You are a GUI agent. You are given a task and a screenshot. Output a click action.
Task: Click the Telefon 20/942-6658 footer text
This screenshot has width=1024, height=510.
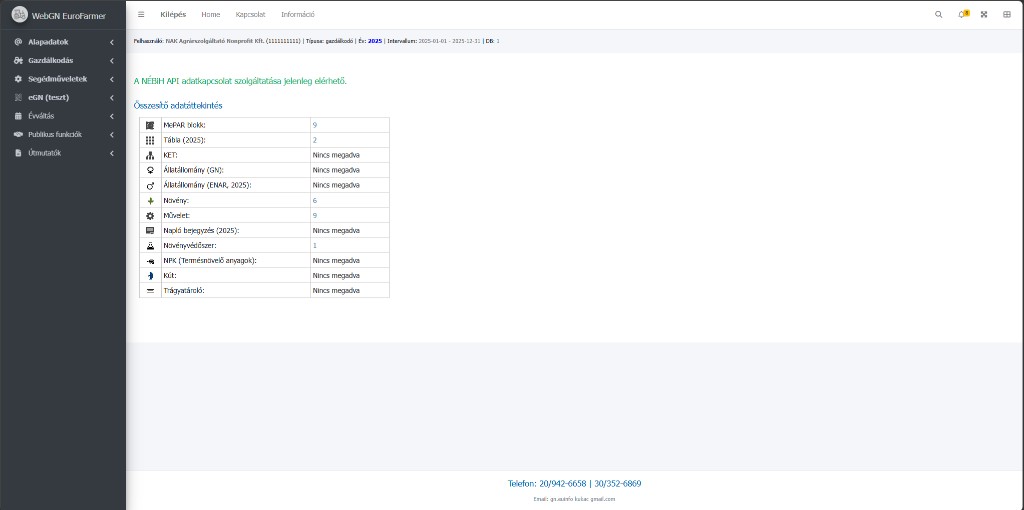point(547,484)
